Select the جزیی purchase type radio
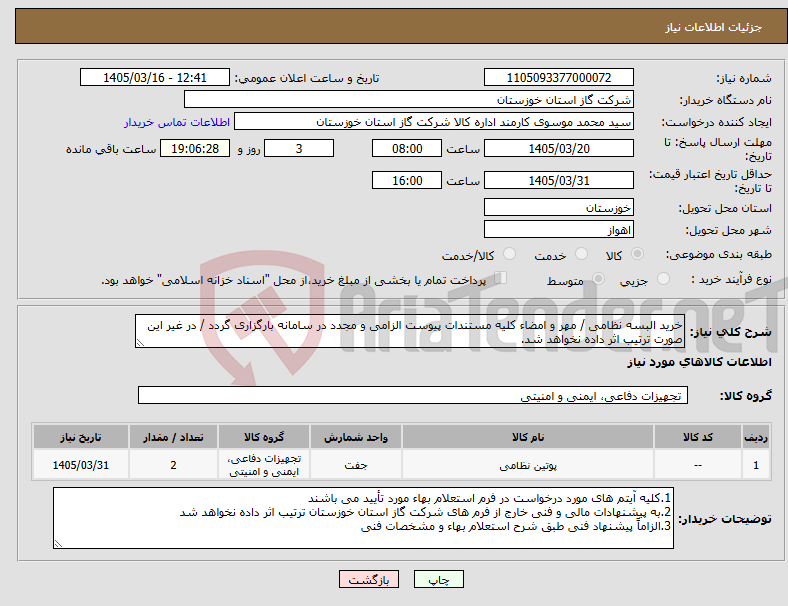Image resolution: width=788 pixels, height=606 pixels. (x=663, y=279)
